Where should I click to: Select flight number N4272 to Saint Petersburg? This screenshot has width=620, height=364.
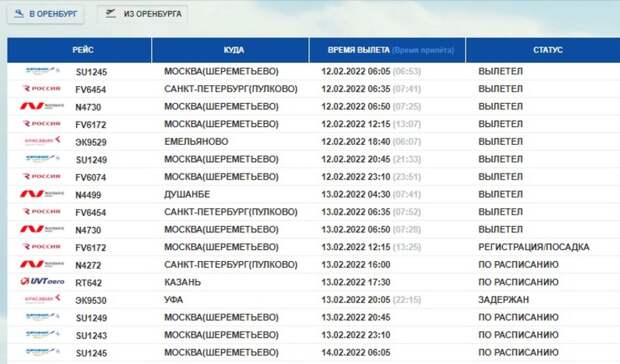point(88,265)
